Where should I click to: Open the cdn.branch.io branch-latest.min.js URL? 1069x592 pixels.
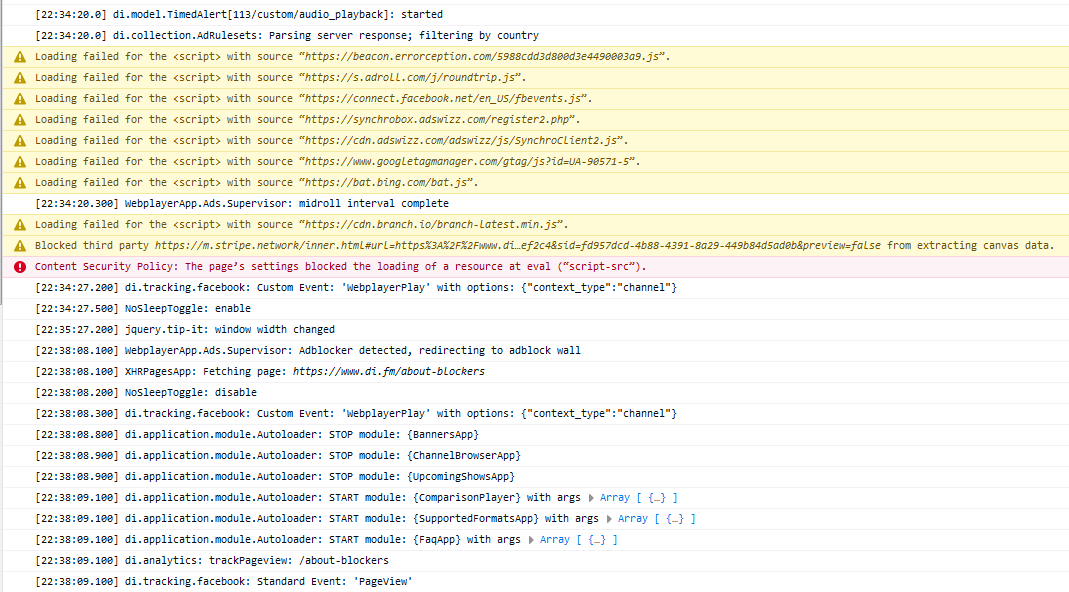(431, 225)
